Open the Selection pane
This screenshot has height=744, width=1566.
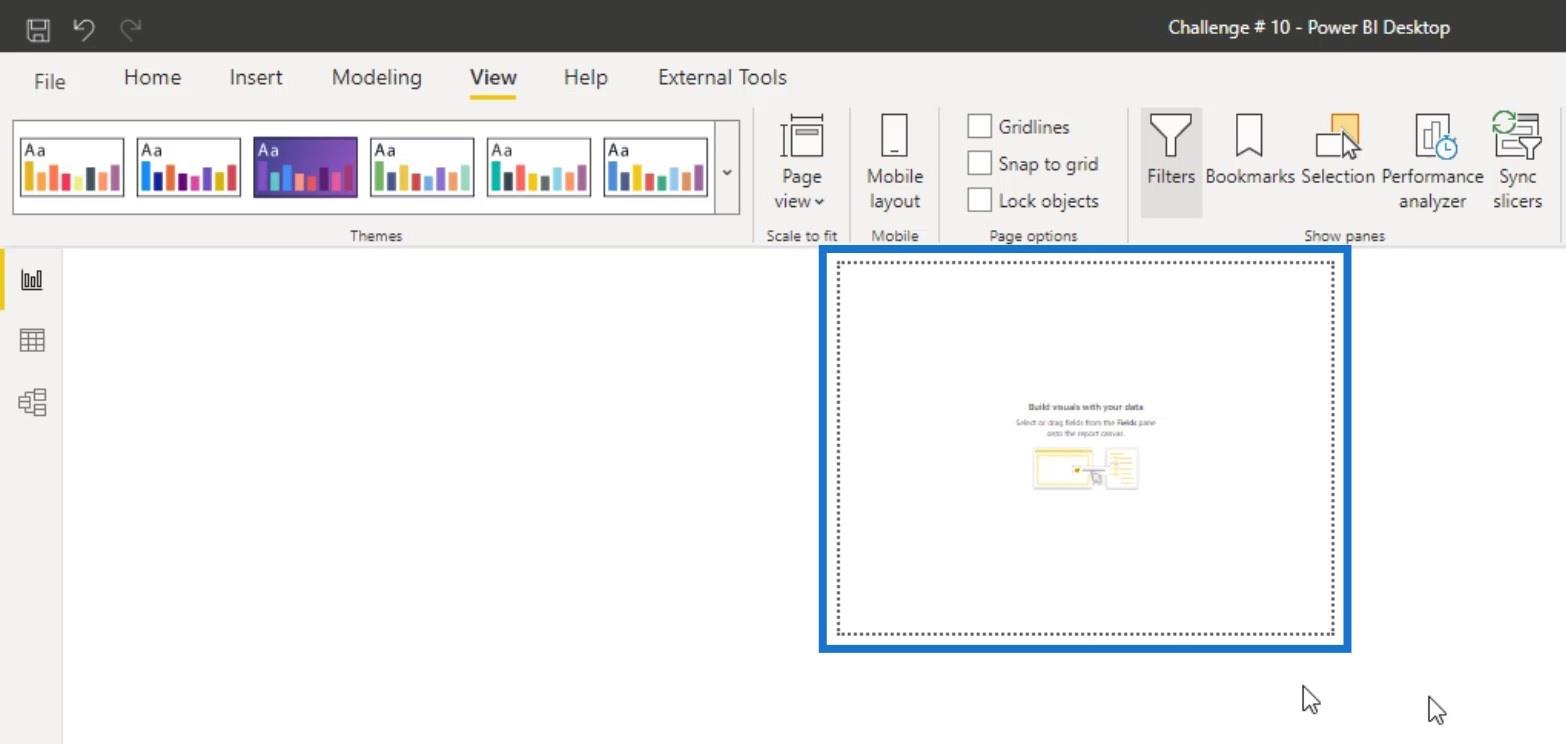(x=1338, y=151)
